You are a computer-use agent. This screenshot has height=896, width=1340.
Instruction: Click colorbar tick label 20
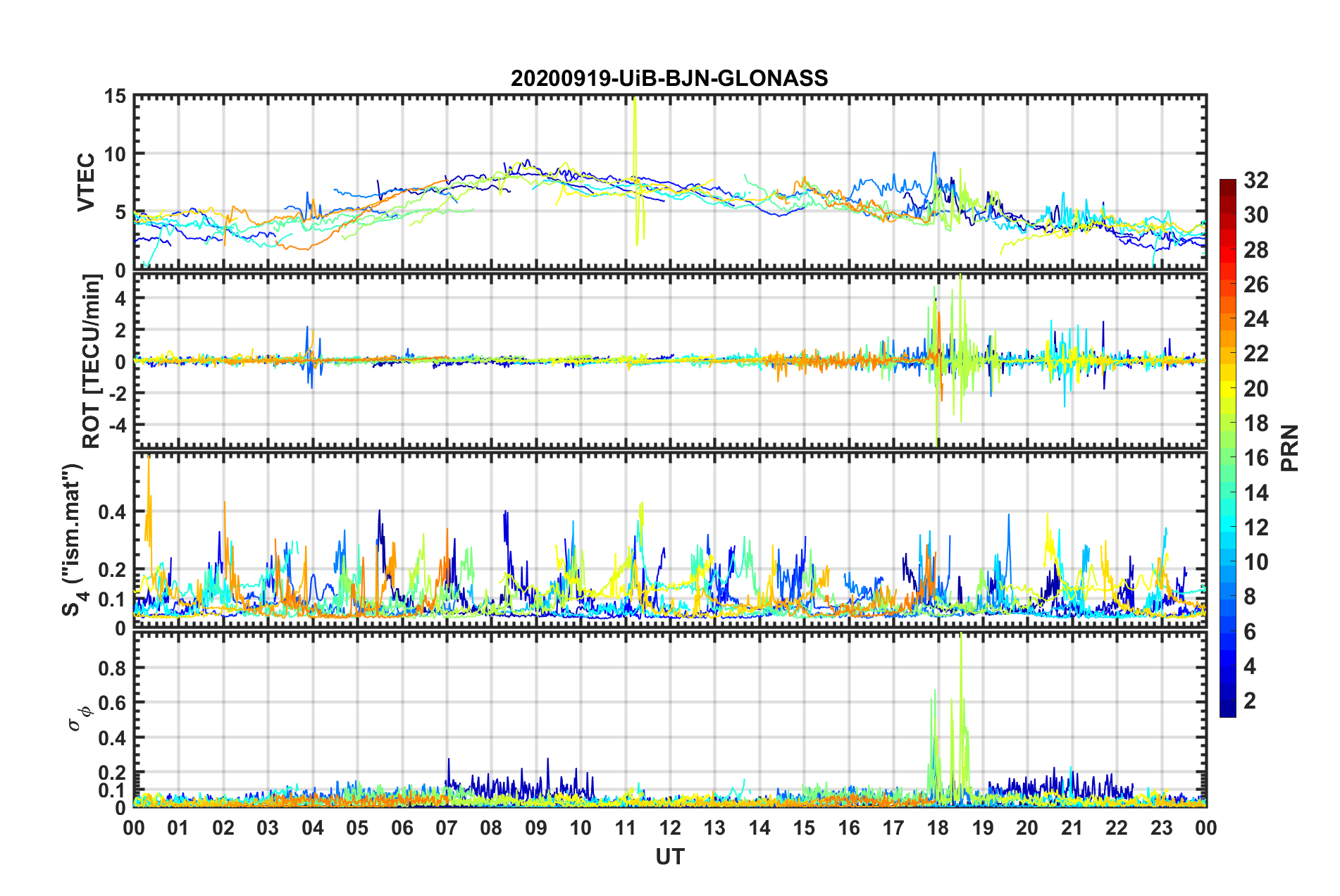coord(1256,389)
